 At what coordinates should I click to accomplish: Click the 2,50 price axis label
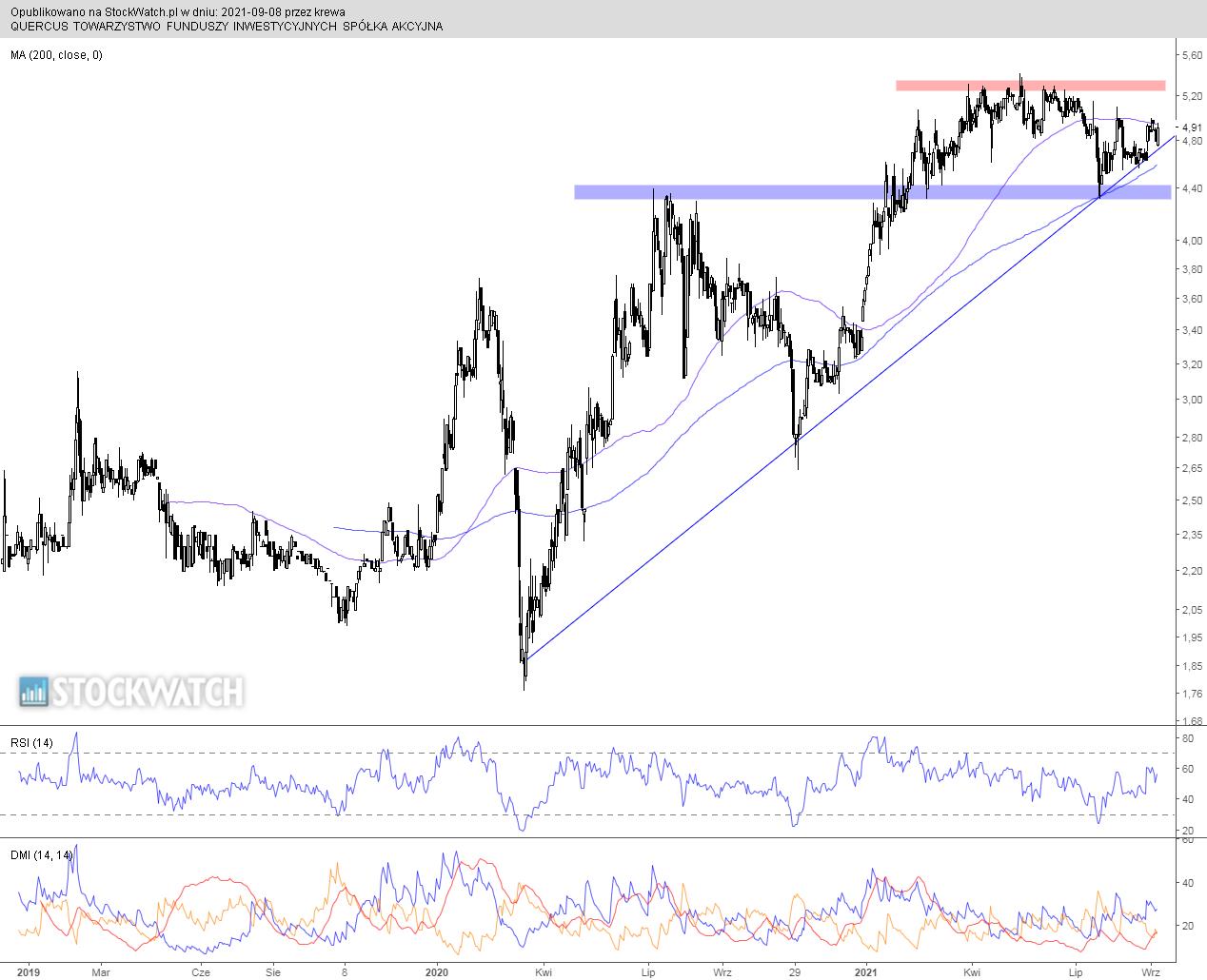coord(1190,500)
